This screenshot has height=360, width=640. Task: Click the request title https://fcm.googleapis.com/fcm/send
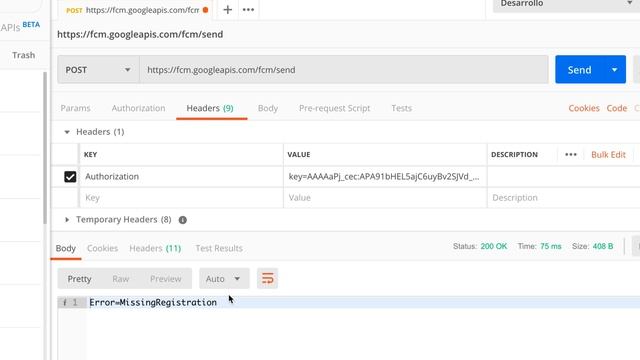click(140, 34)
